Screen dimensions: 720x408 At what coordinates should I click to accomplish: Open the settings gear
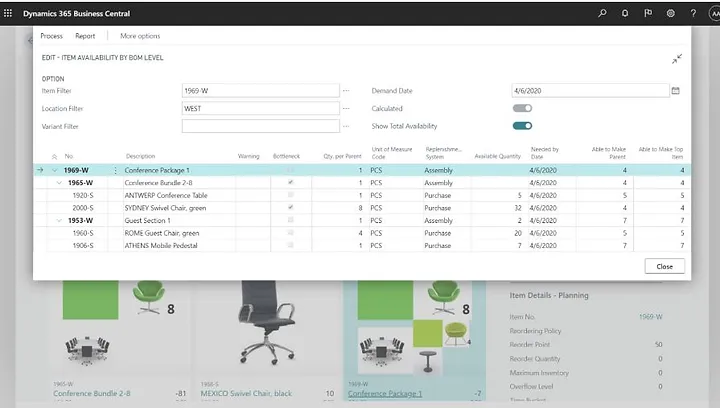coord(670,13)
